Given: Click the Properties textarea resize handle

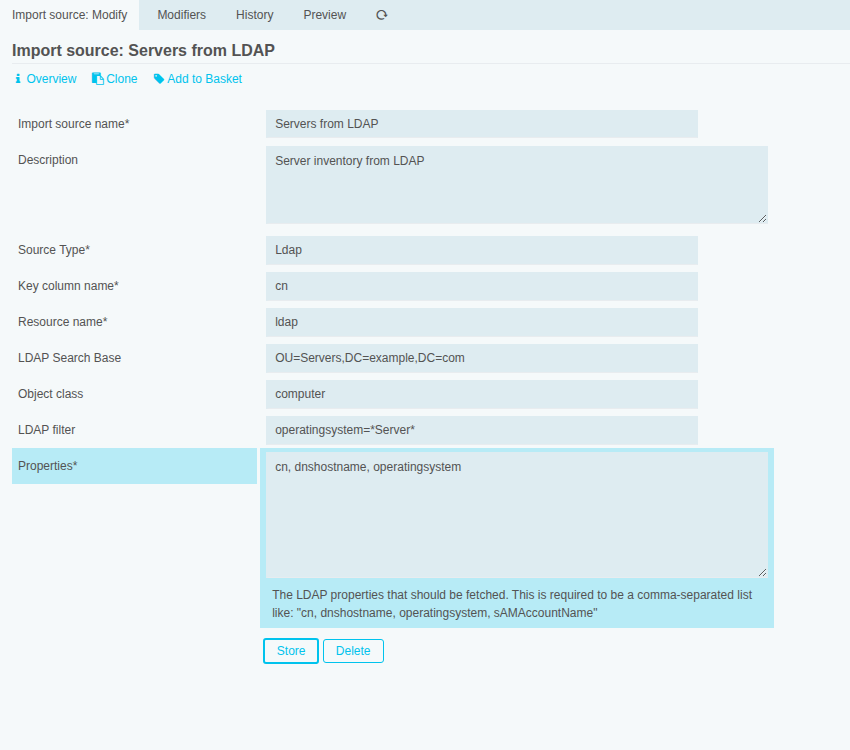Looking at the screenshot, I should click(x=762, y=572).
